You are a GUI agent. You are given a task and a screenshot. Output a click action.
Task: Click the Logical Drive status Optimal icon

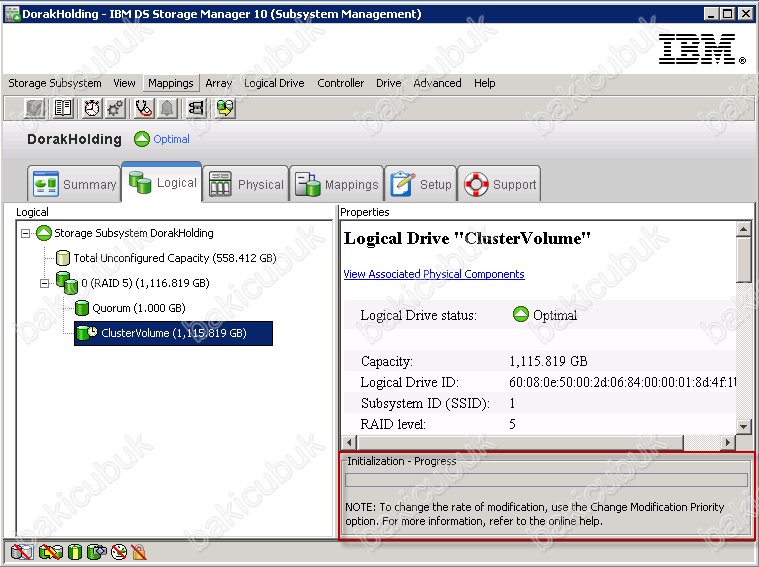coord(521,314)
